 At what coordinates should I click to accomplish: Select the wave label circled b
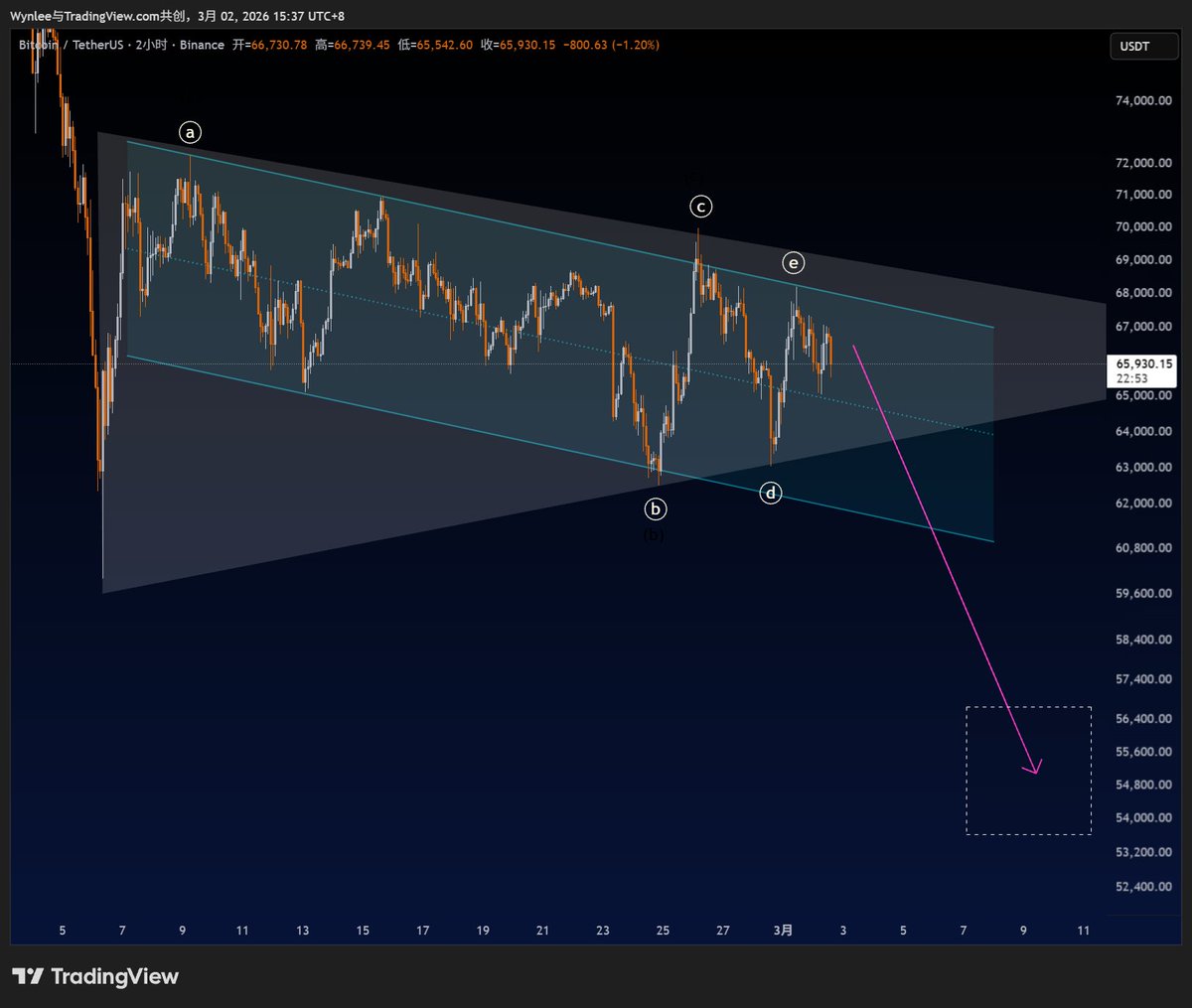pyautogui.click(x=655, y=509)
